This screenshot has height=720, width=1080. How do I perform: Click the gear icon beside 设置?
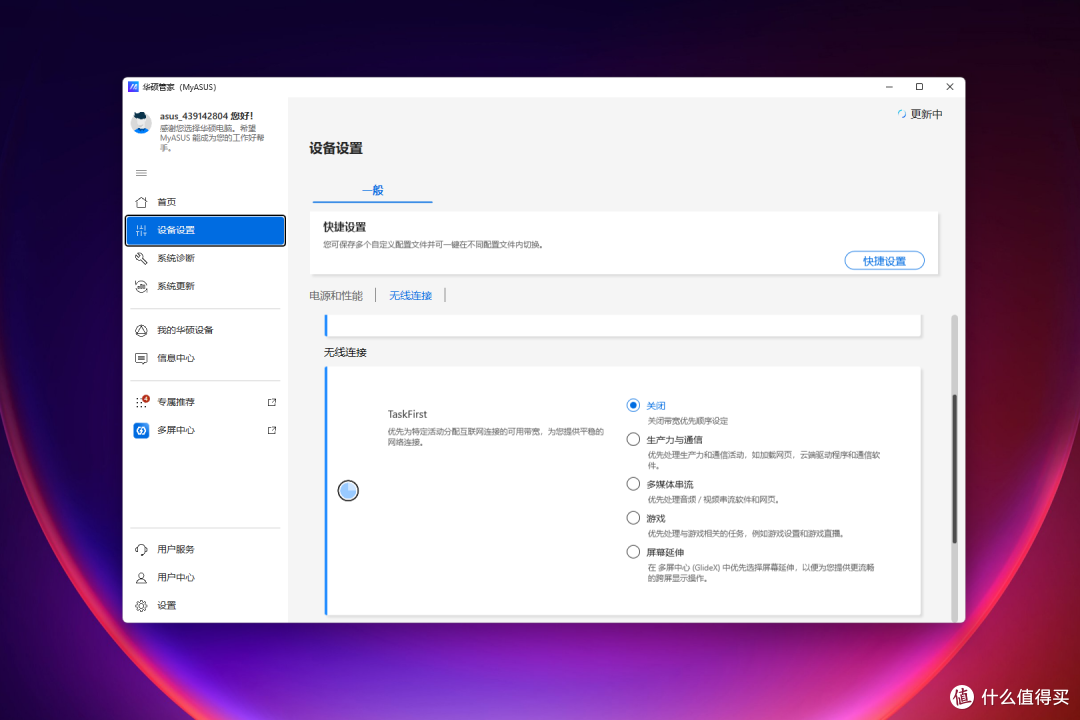click(141, 606)
